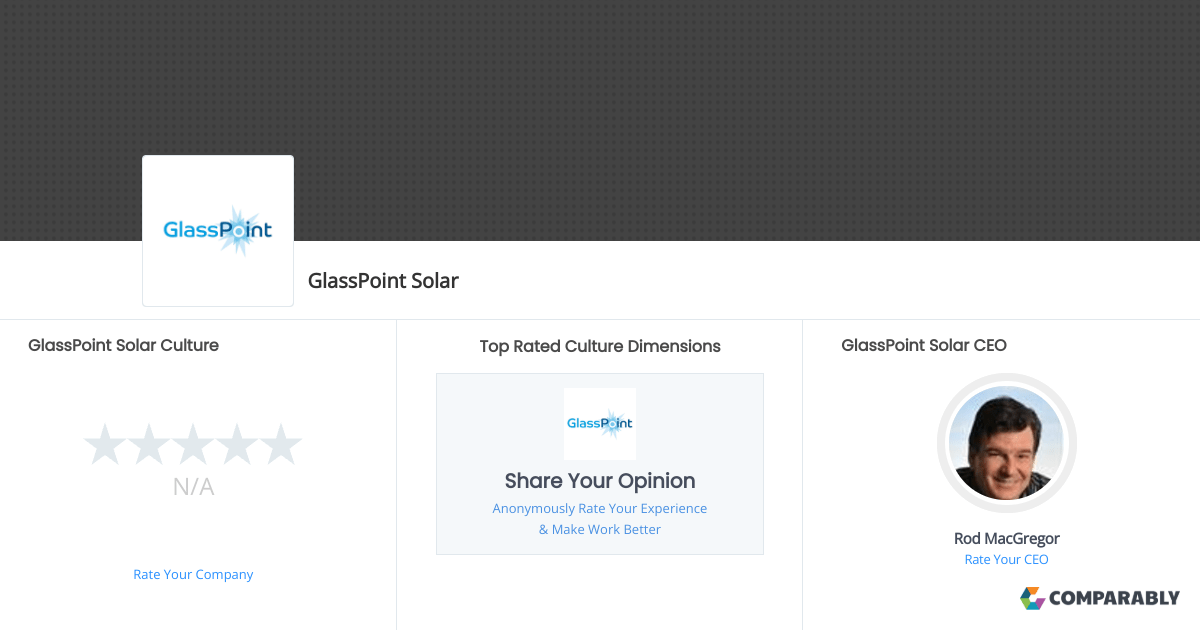Image resolution: width=1200 pixels, height=630 pixels.
Task: Select the GlassPoint Solar CEO heading
Action: 924,345
